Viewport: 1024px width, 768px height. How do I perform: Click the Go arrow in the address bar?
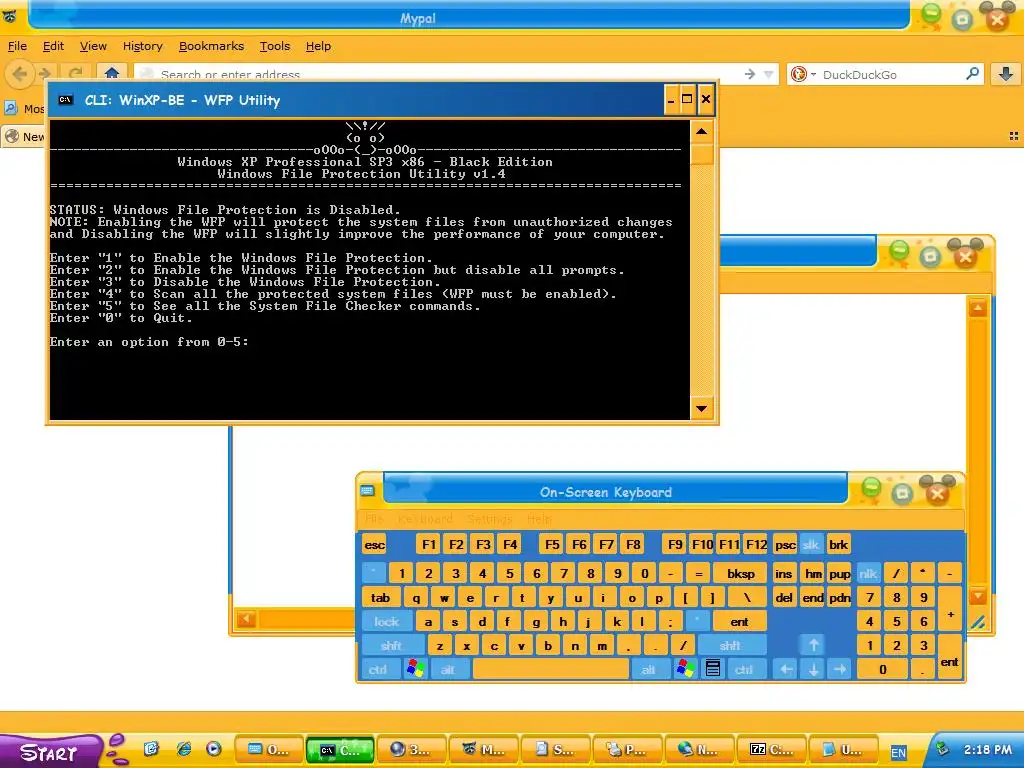click(x=750, y=74)
